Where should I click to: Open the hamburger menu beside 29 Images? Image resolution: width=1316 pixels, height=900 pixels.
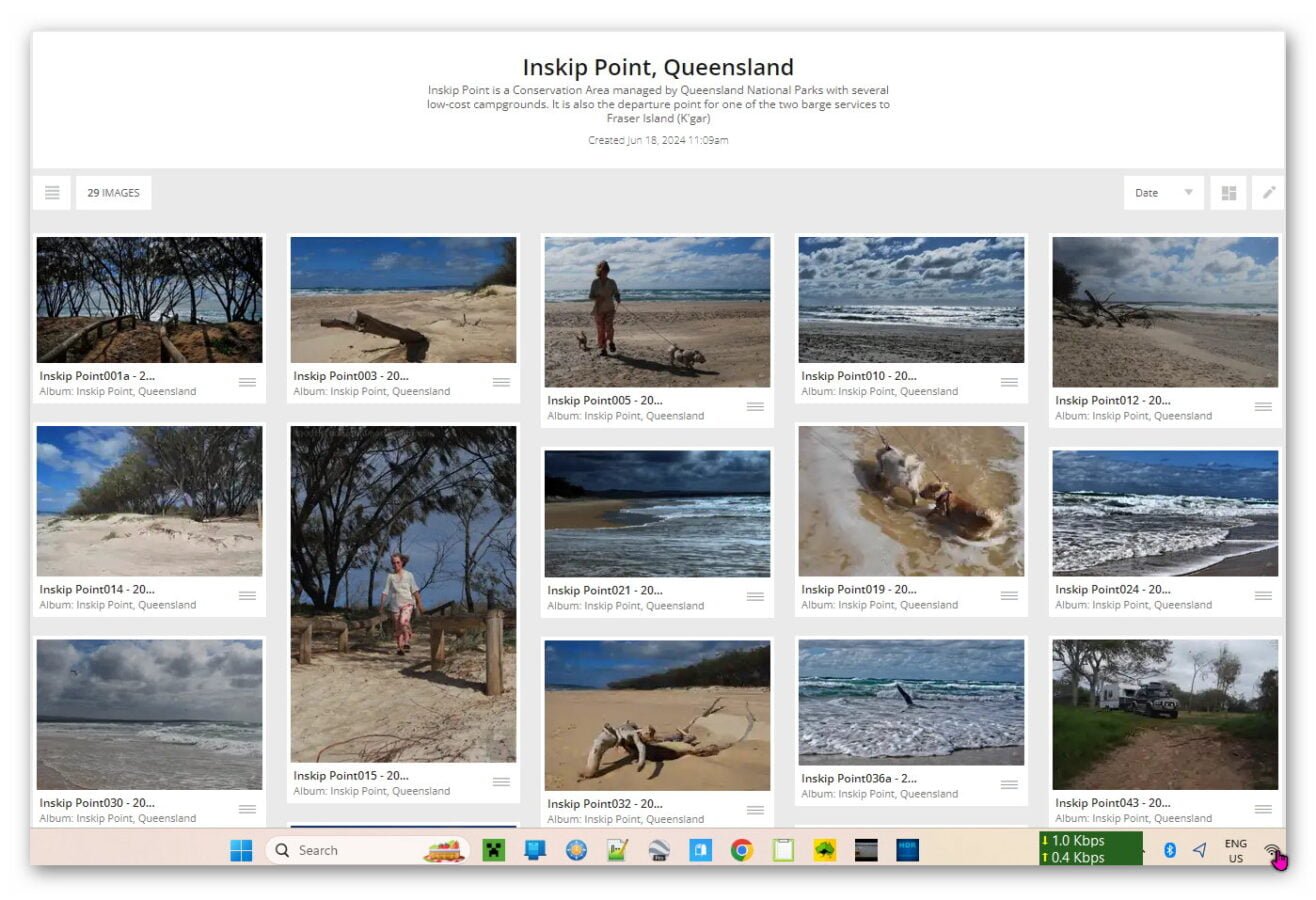(52, 193)
